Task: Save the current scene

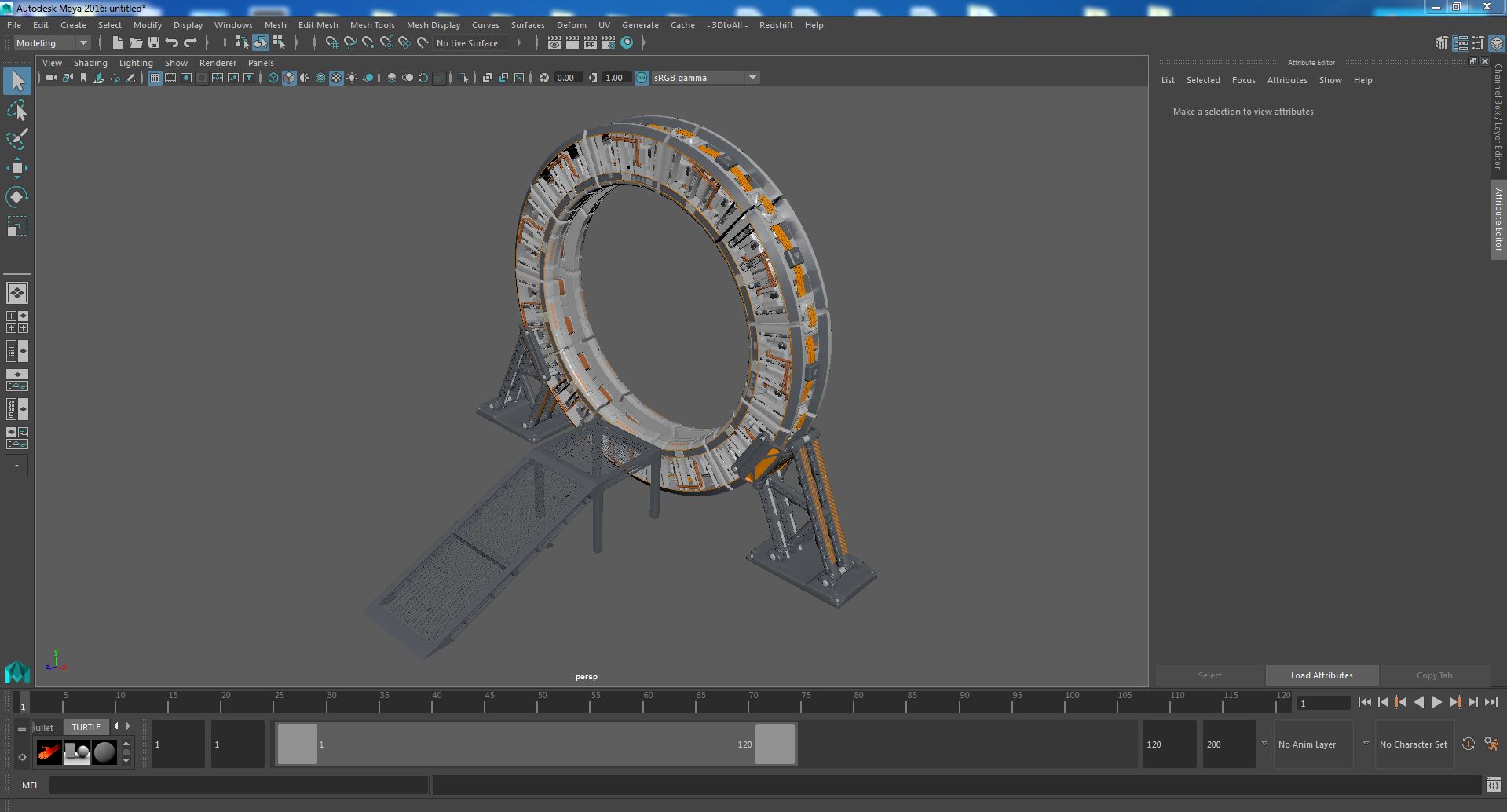Action: click(x=154, y=42)
